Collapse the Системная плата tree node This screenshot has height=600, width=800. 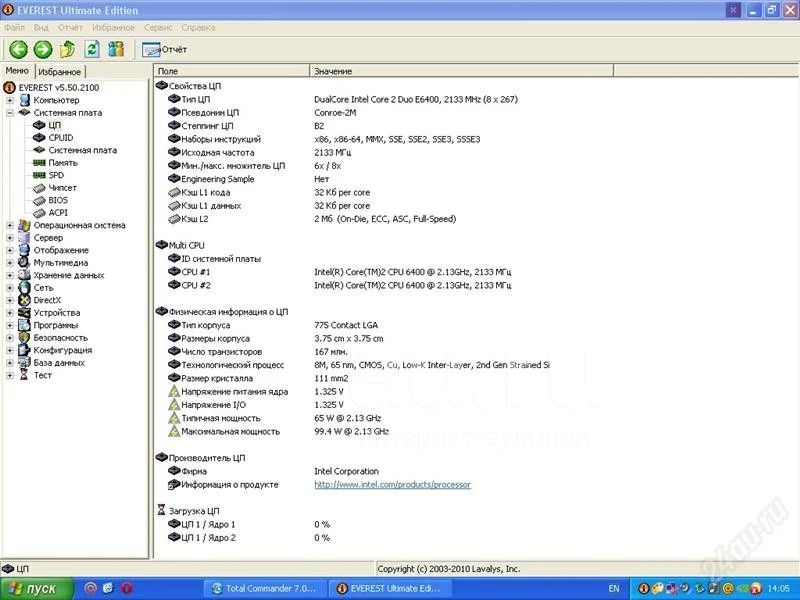(10, 113)
